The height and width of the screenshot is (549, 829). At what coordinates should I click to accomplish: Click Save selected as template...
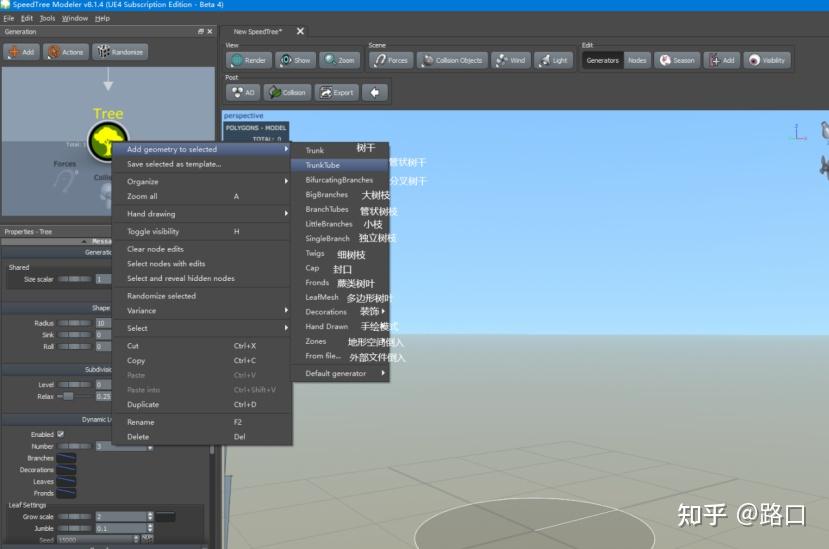[x=201, y=164]
